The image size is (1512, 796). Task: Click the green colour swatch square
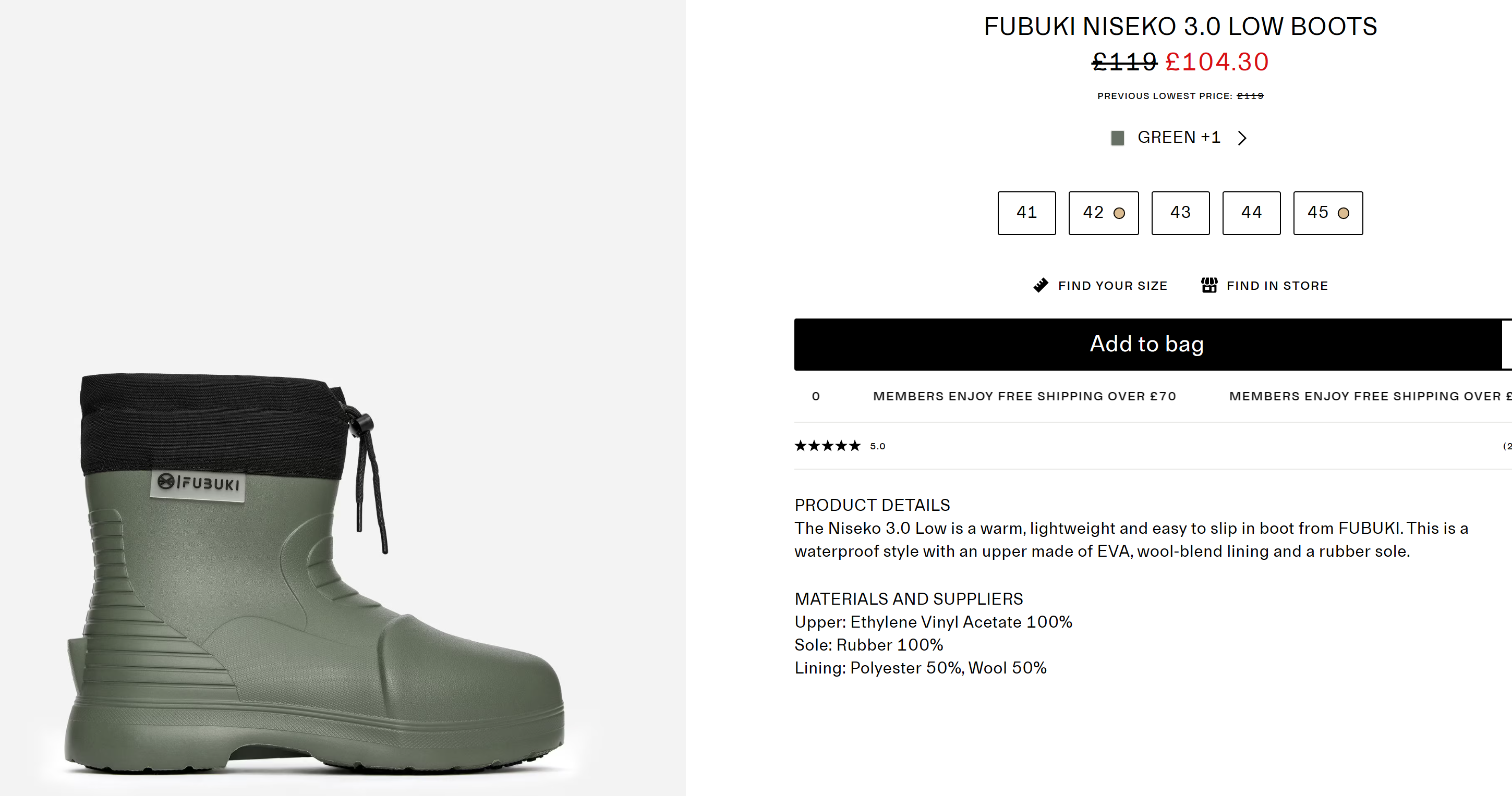coord(1117,139)
